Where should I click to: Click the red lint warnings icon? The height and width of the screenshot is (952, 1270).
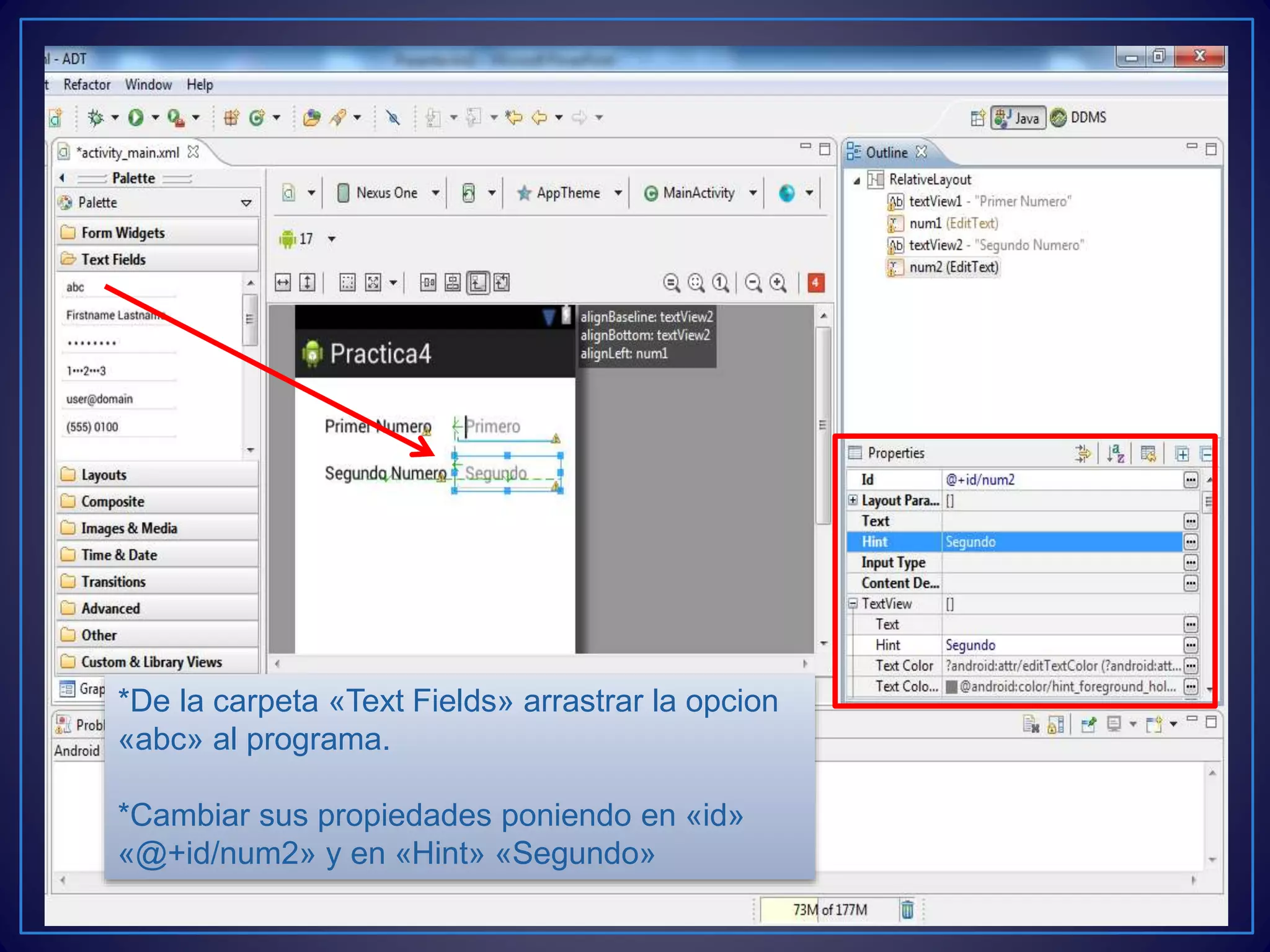[815, 283]
